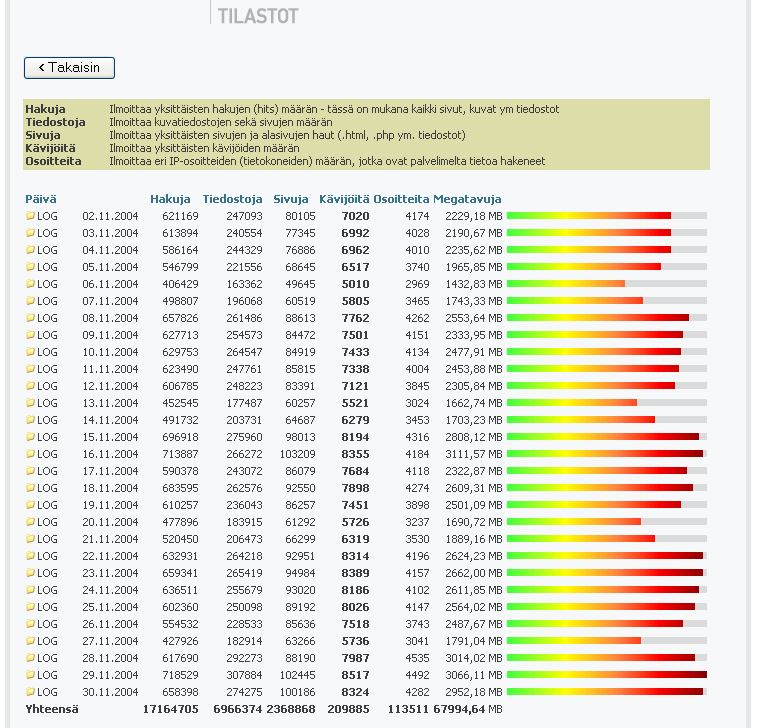
Task: Open LOG folder icon for 09.11.2004
Action: pyautogui.click(x=30, y=335)
